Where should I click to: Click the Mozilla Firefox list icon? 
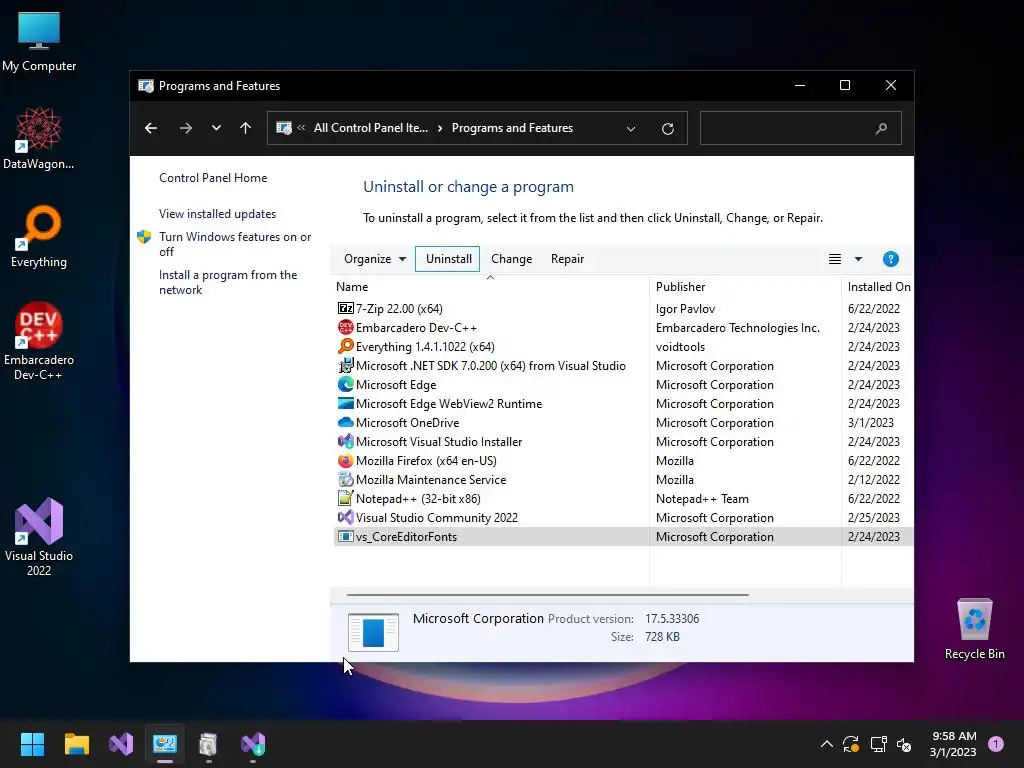(345, 460)
